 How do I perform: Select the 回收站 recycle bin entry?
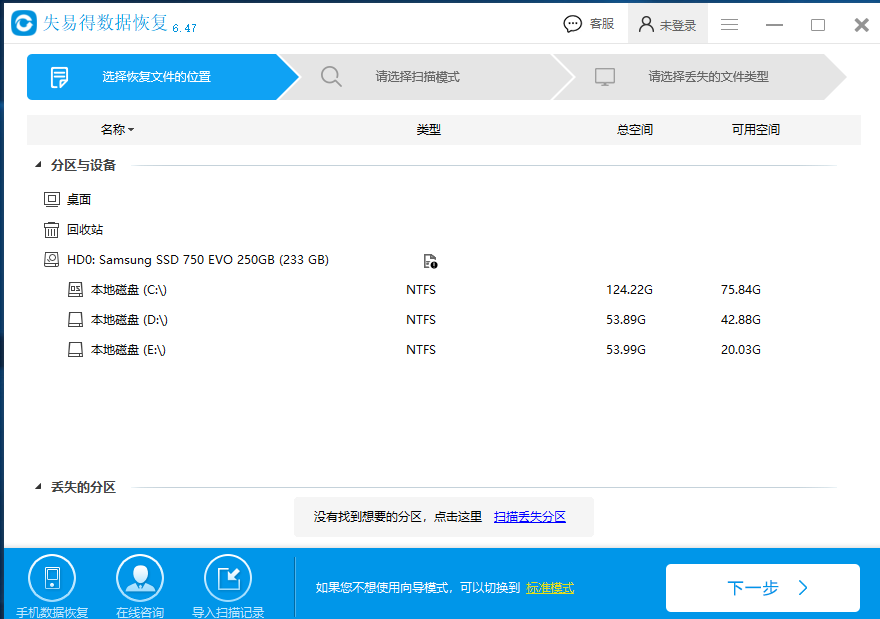85,230
